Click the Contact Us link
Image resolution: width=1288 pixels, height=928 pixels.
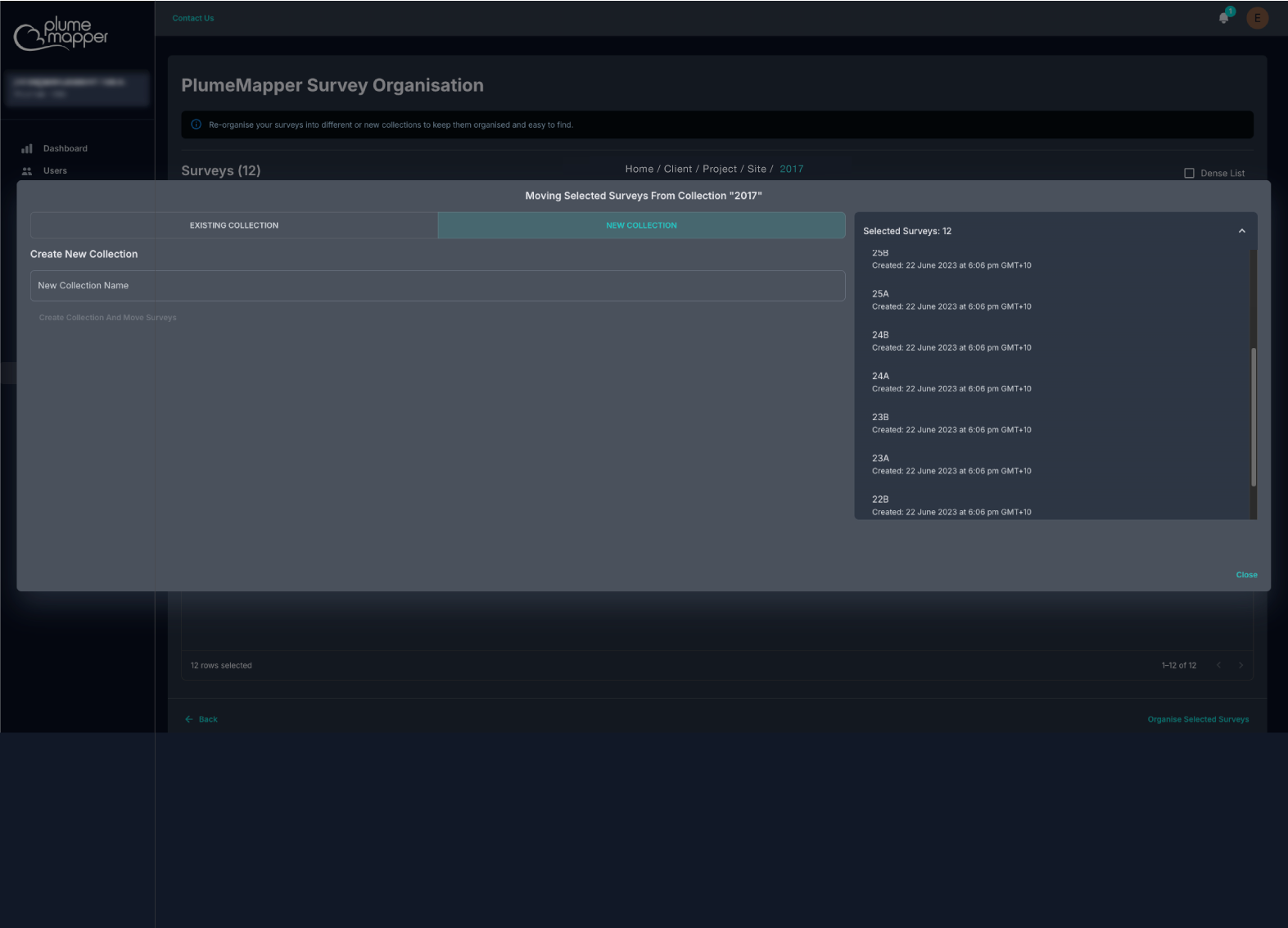193,18
